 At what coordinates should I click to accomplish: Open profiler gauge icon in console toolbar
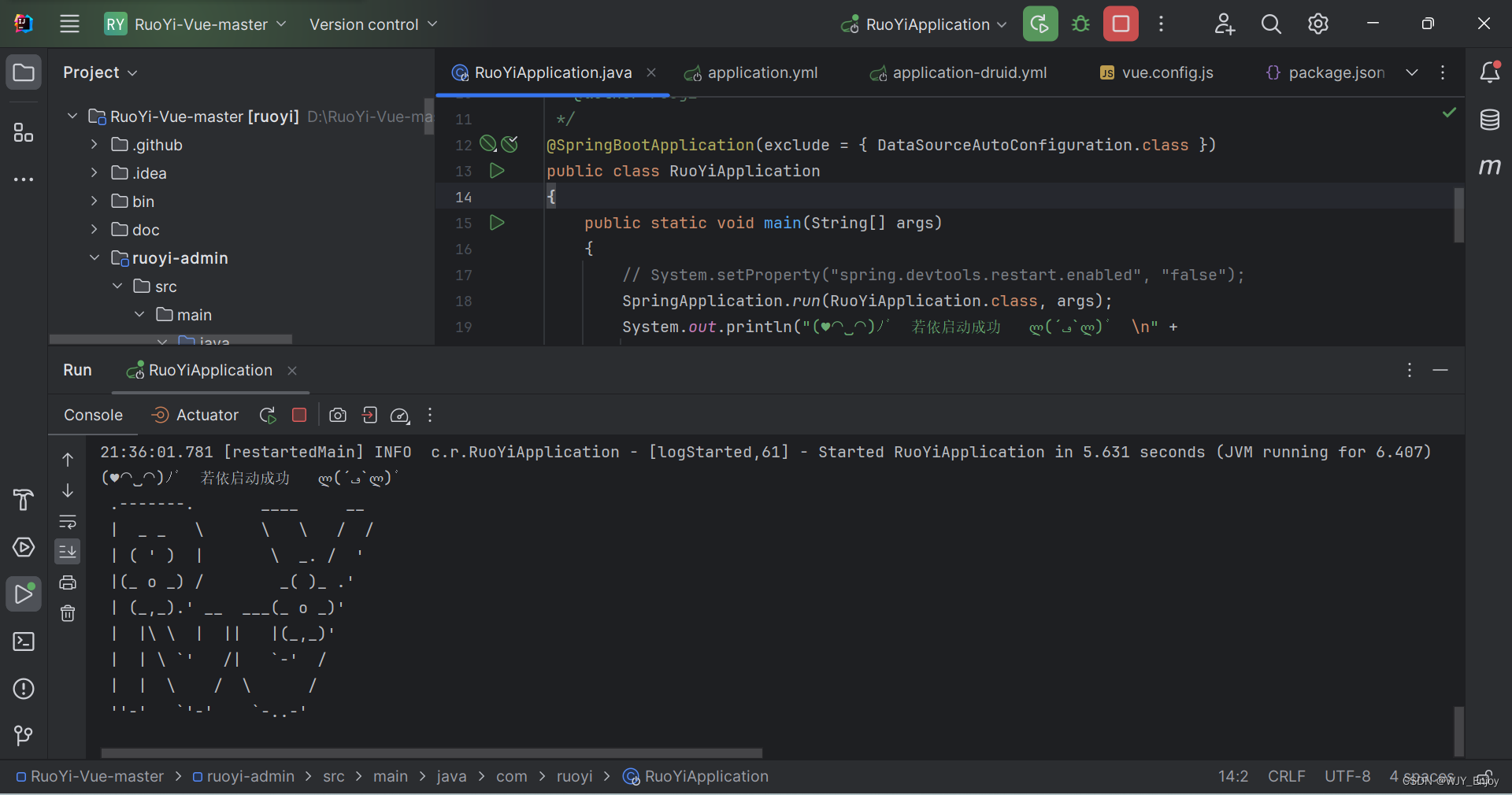[400, 416]
